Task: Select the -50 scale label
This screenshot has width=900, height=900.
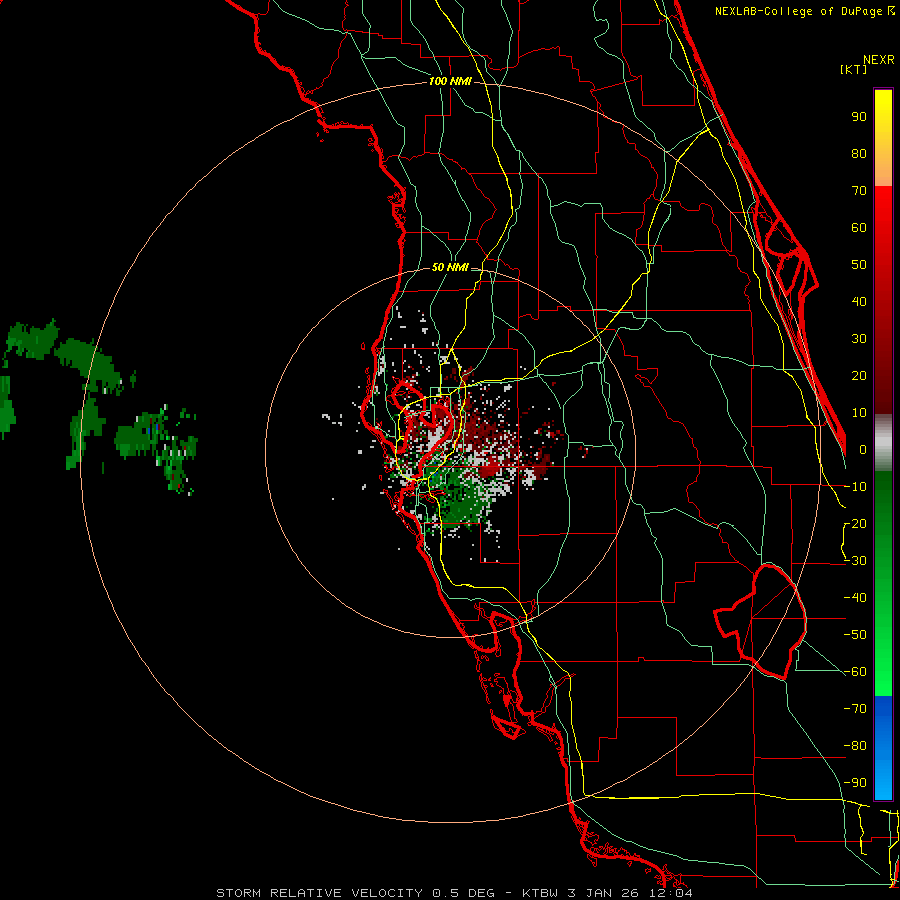Action: pyautogui.click(x=855, y=635)
